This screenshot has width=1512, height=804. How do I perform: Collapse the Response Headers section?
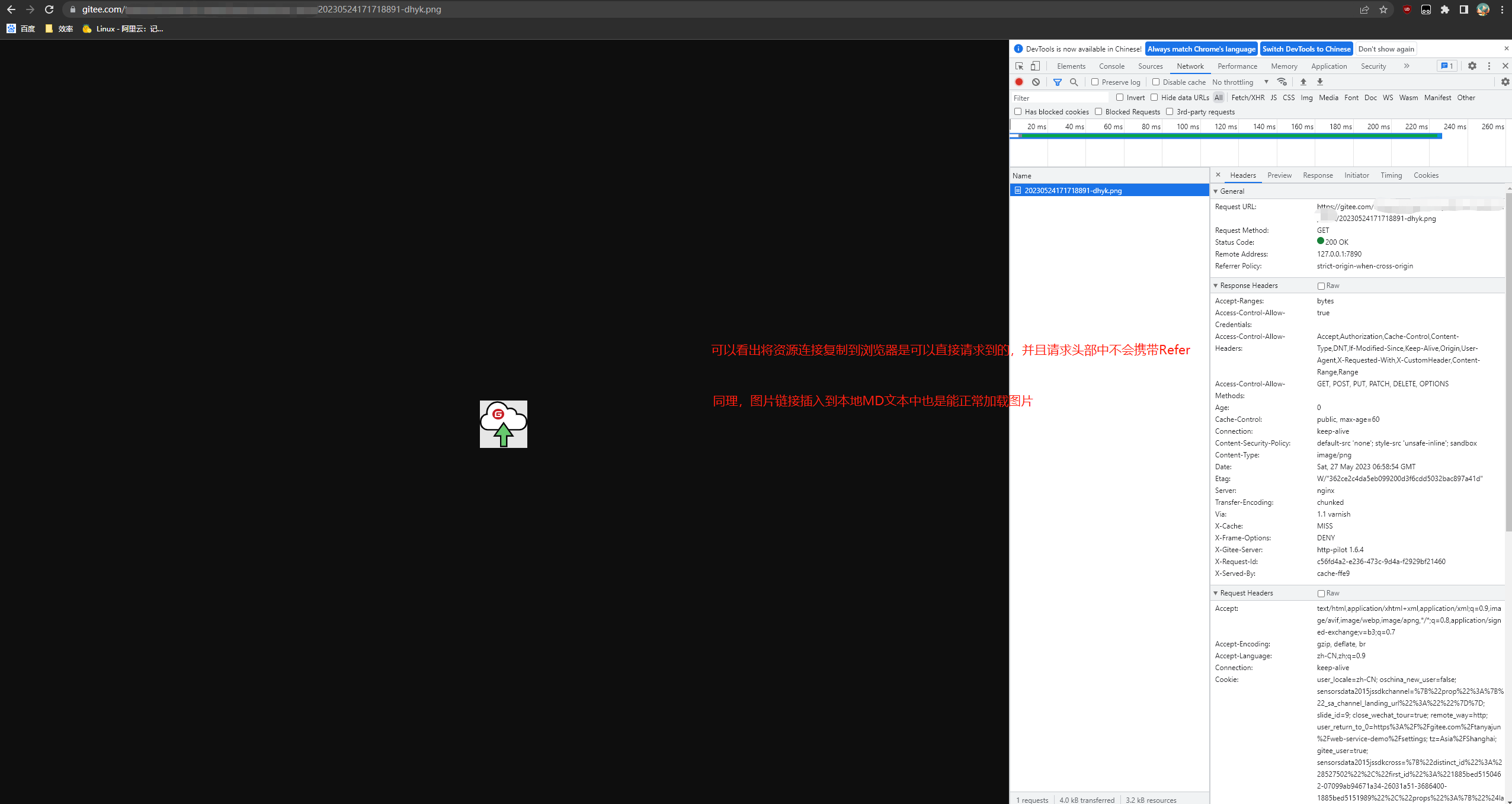[x=1216, y=285]
